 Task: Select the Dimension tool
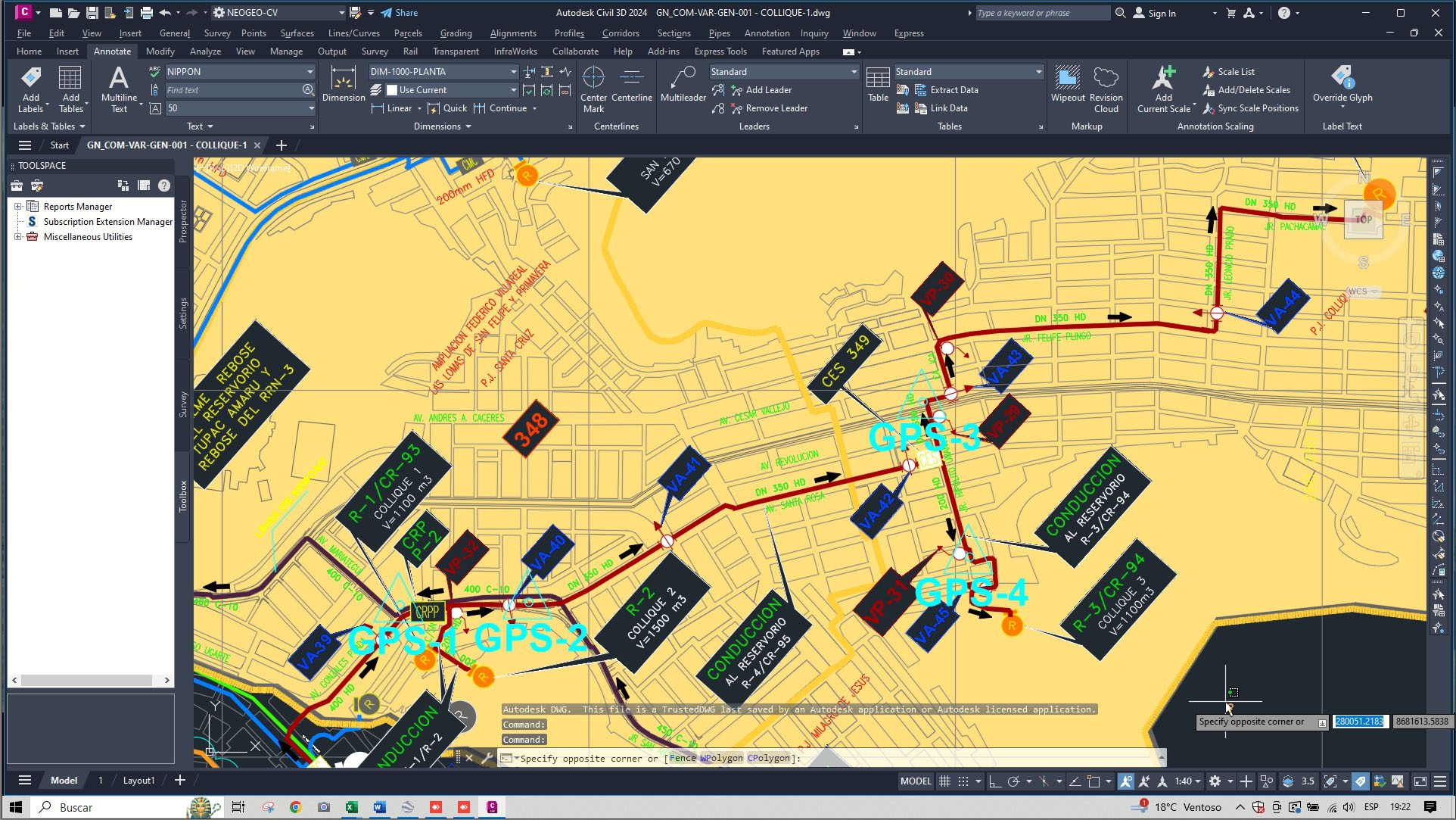[344, 79]
